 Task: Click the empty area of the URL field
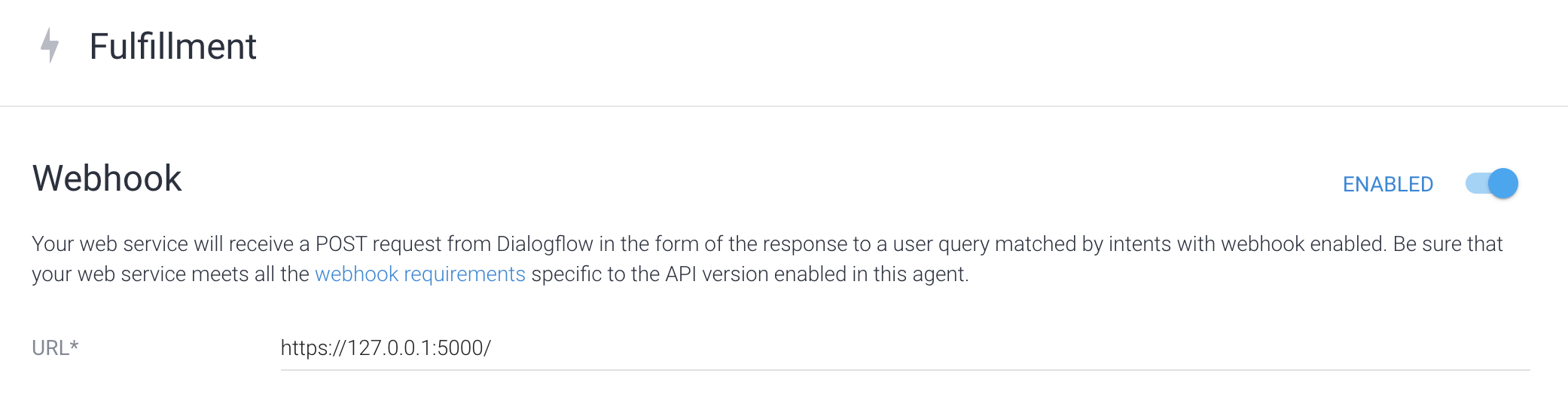(x=1009, y=348)
